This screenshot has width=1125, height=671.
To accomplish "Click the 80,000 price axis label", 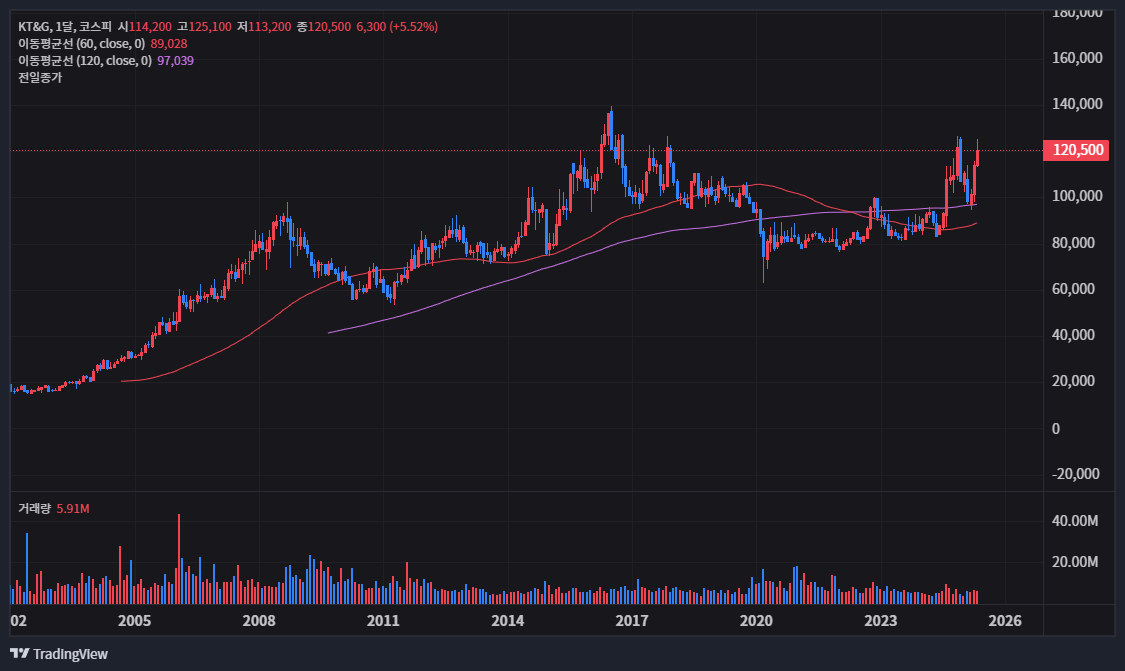I will [1073, 243].
